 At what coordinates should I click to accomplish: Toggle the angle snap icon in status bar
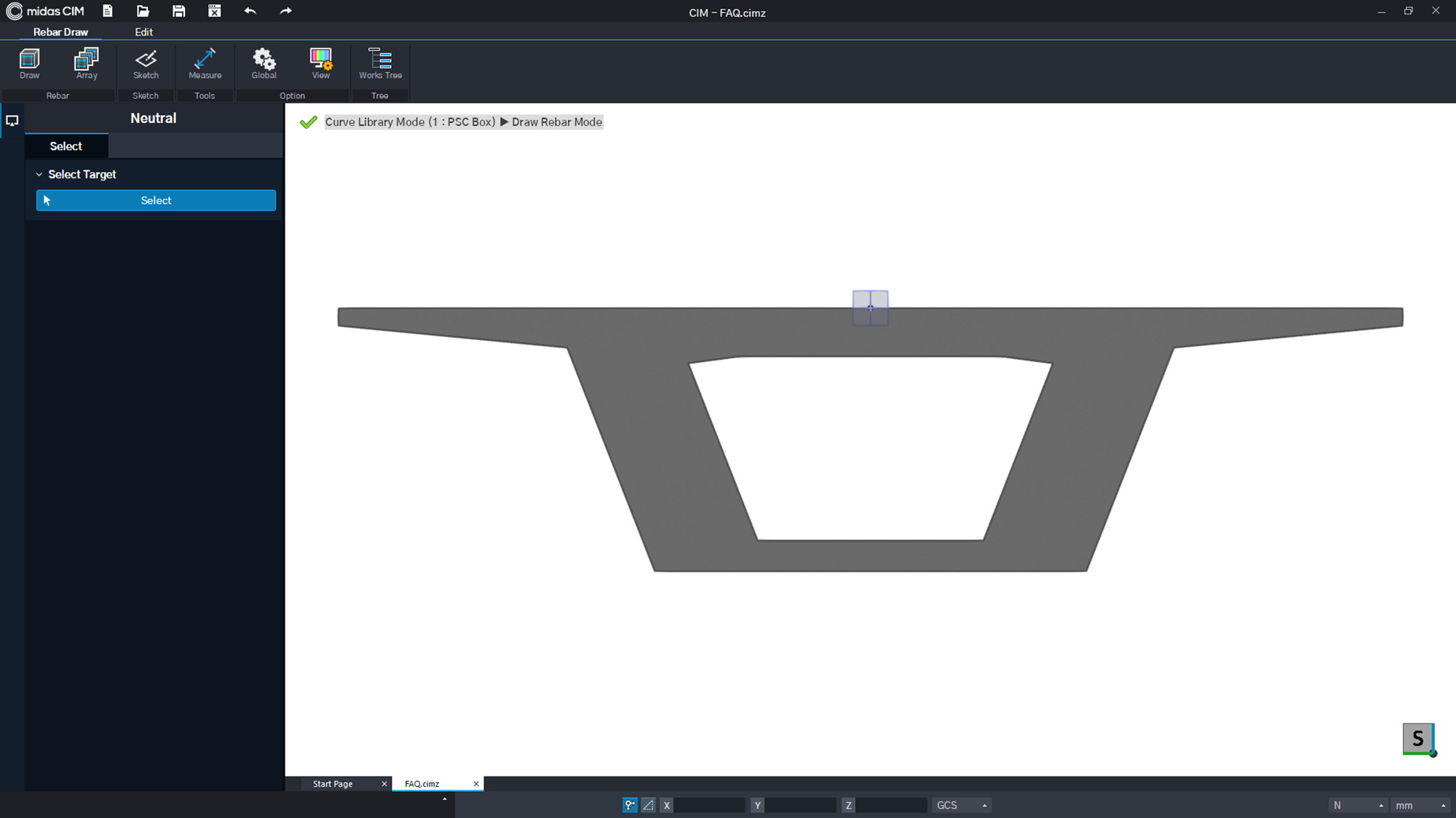pyautogui.click(x=648, y=805)
